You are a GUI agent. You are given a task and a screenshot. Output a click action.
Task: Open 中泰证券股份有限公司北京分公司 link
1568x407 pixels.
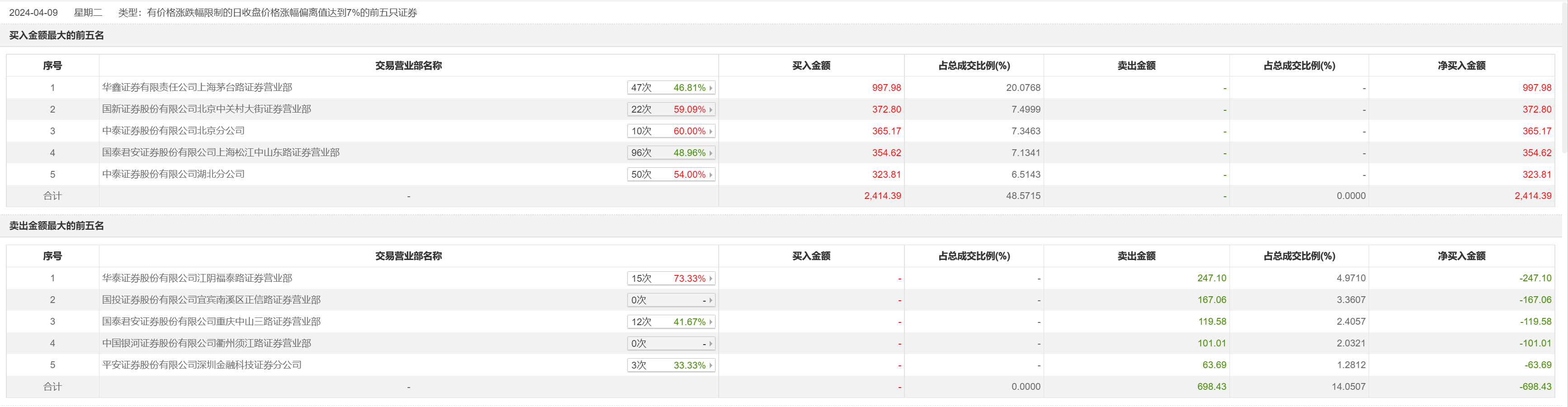tap(174, 130)
